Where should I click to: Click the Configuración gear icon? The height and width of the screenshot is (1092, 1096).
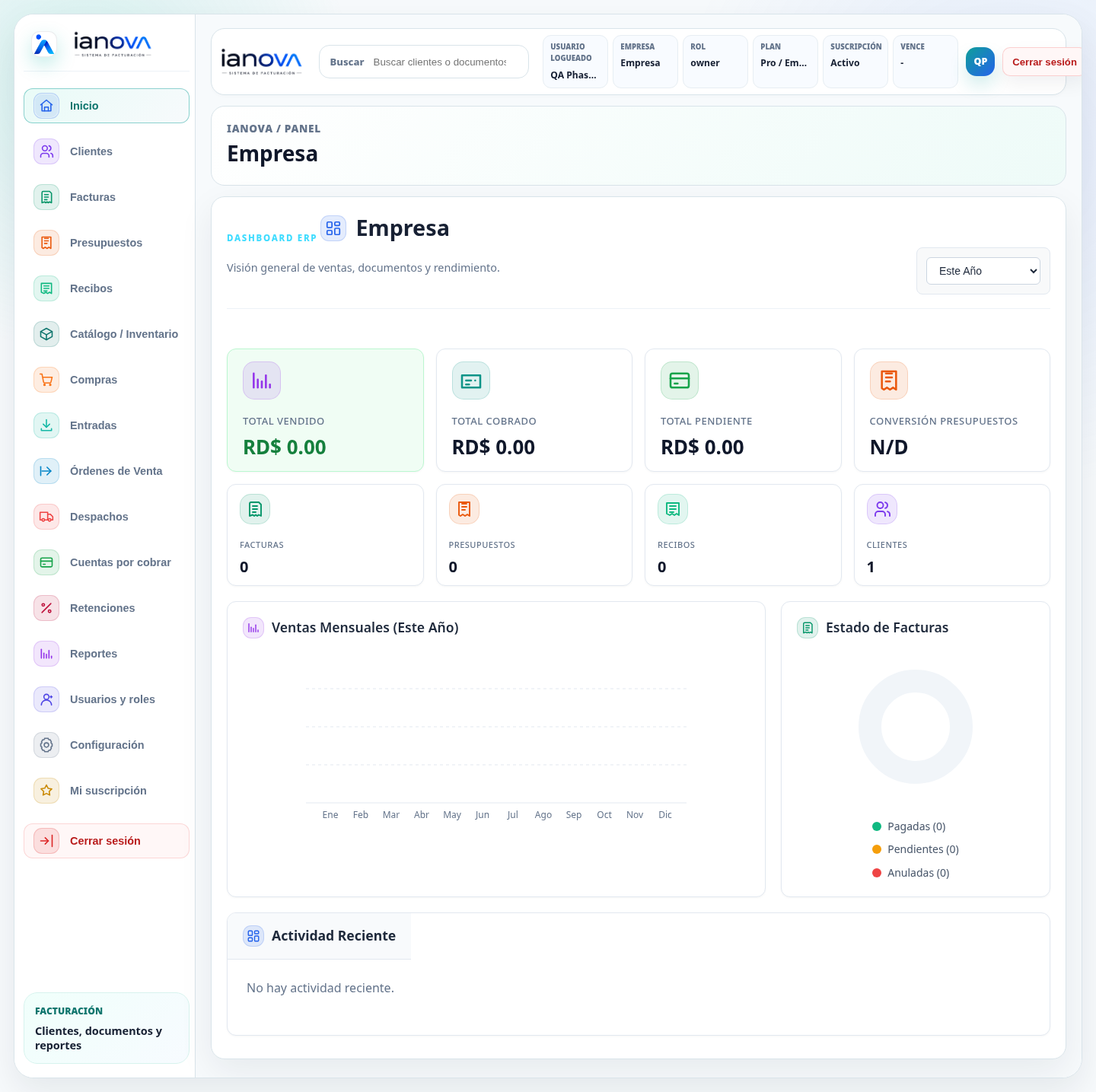(46, 745)
